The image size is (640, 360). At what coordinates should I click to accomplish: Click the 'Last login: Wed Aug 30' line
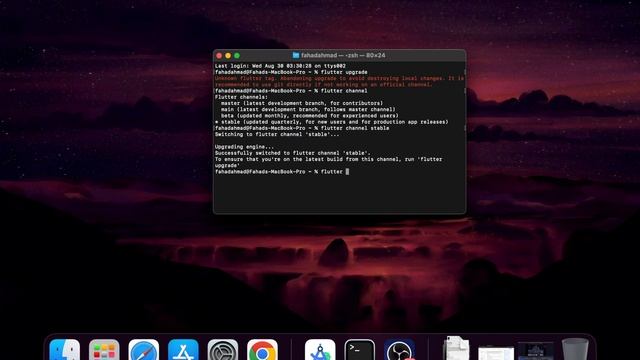point(280,66)
